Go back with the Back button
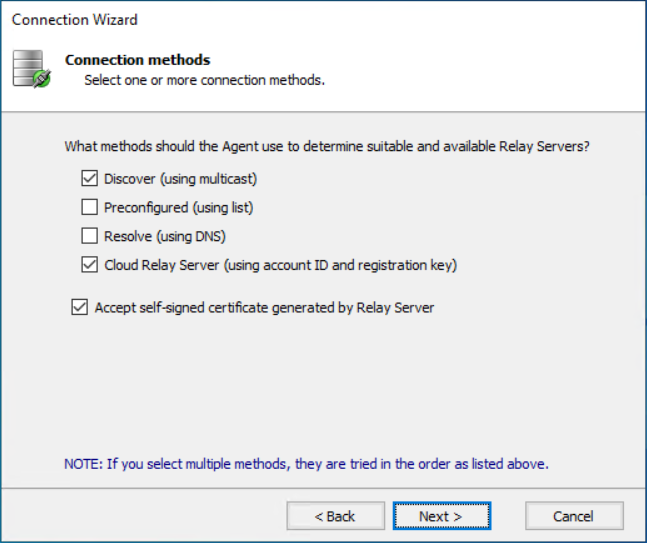The height and width of the screenshot is (543, 647). pyautogui.click(x=335, y=516)
